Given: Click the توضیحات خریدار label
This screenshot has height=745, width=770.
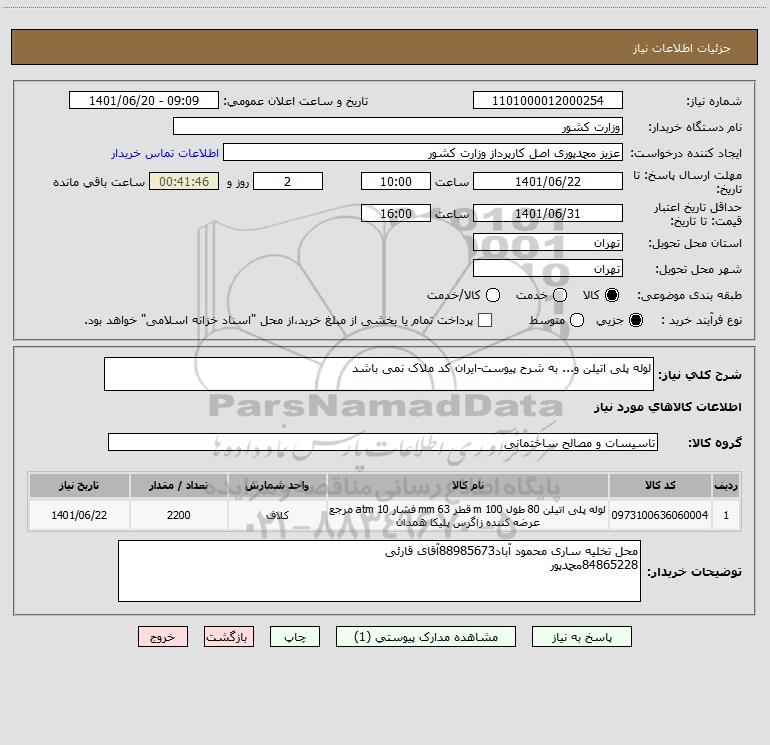Looking at the screenshot, I should 694,572.
